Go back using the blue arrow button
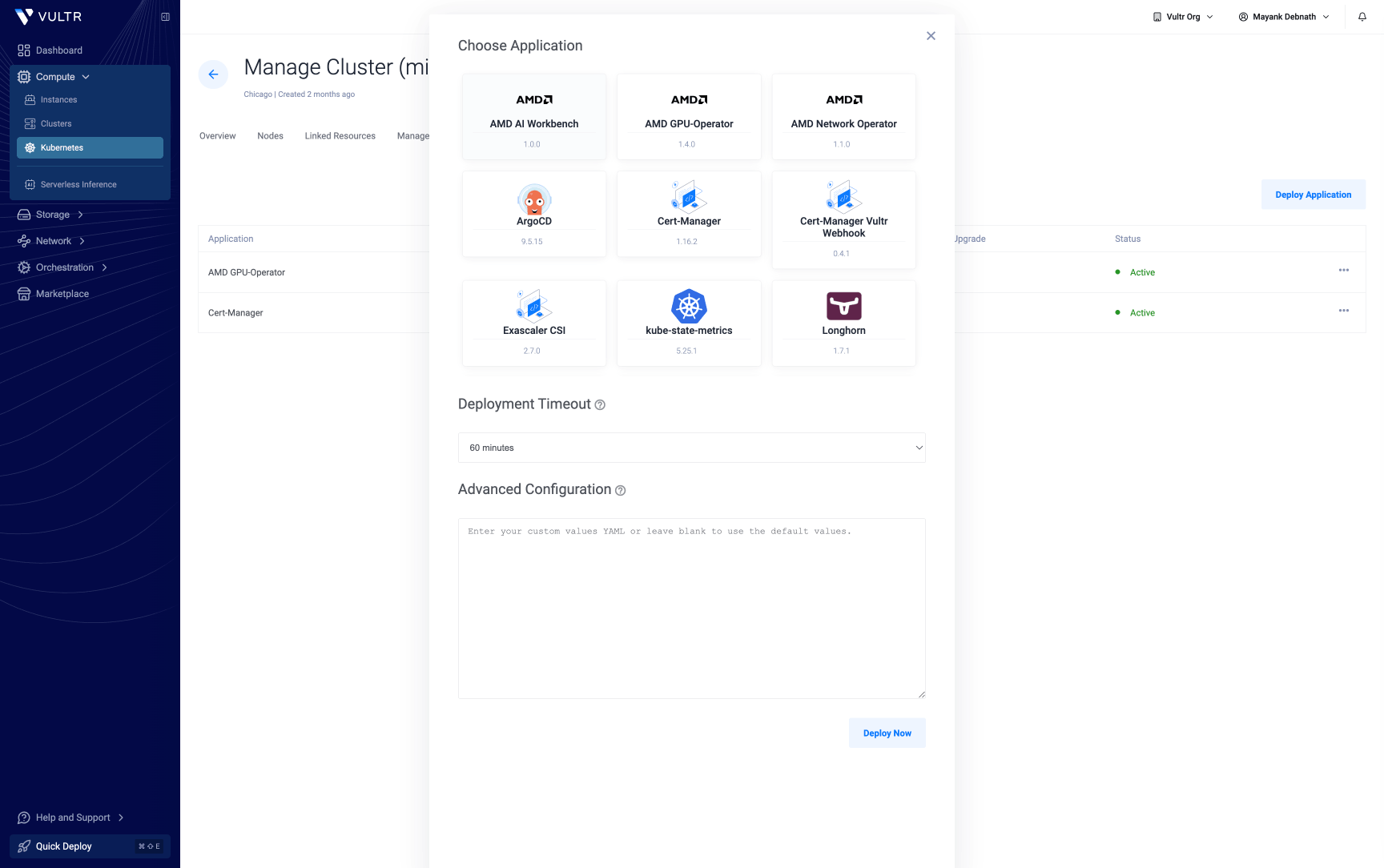Image resolution: width=1384 pixels, height=868 pixels. [x=213, y=74]
